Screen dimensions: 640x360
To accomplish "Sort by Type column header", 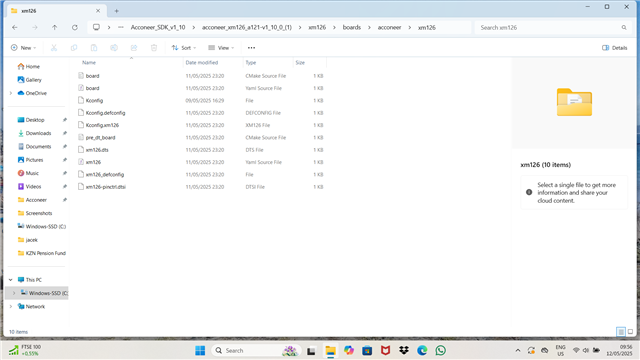I will coord(251,62).
